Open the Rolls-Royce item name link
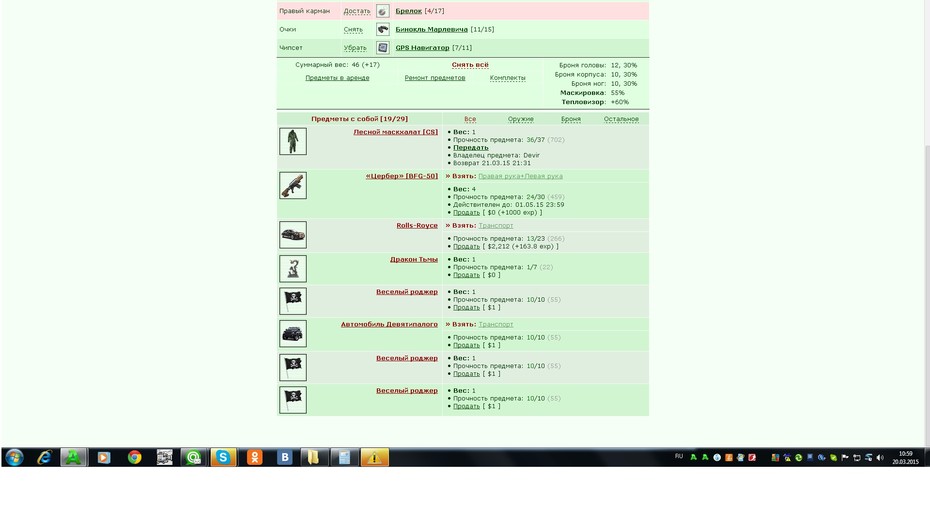 pos(417,225)
